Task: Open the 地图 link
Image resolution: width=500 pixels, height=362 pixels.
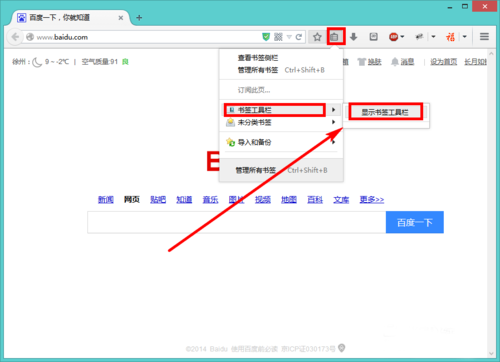Action: [x=289, y=199]
